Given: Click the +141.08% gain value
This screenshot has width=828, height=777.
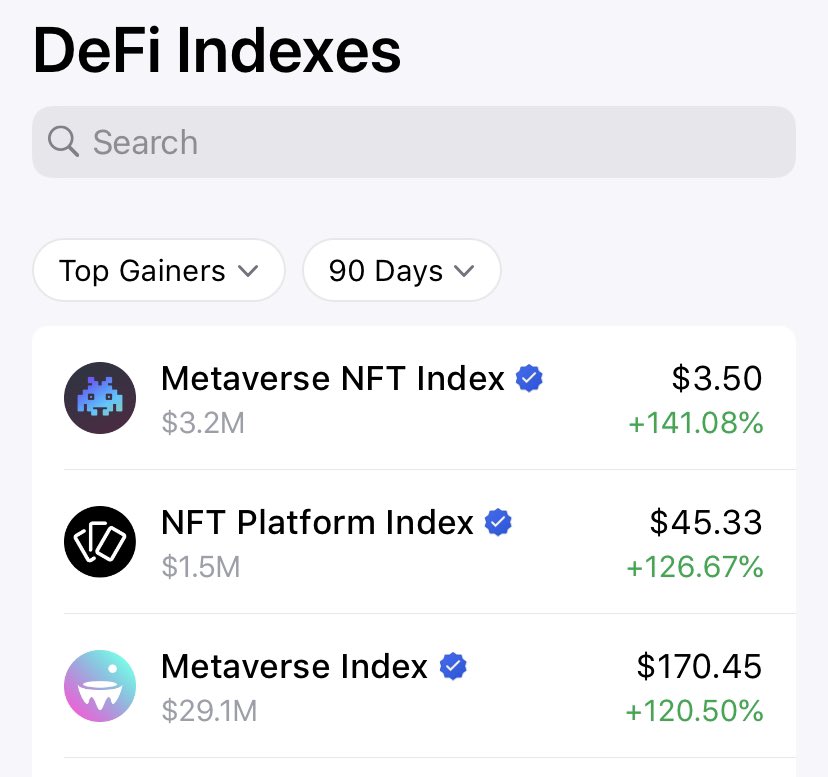Looking at the screenshot, I should pyautogui.click(x=696, y=423).
